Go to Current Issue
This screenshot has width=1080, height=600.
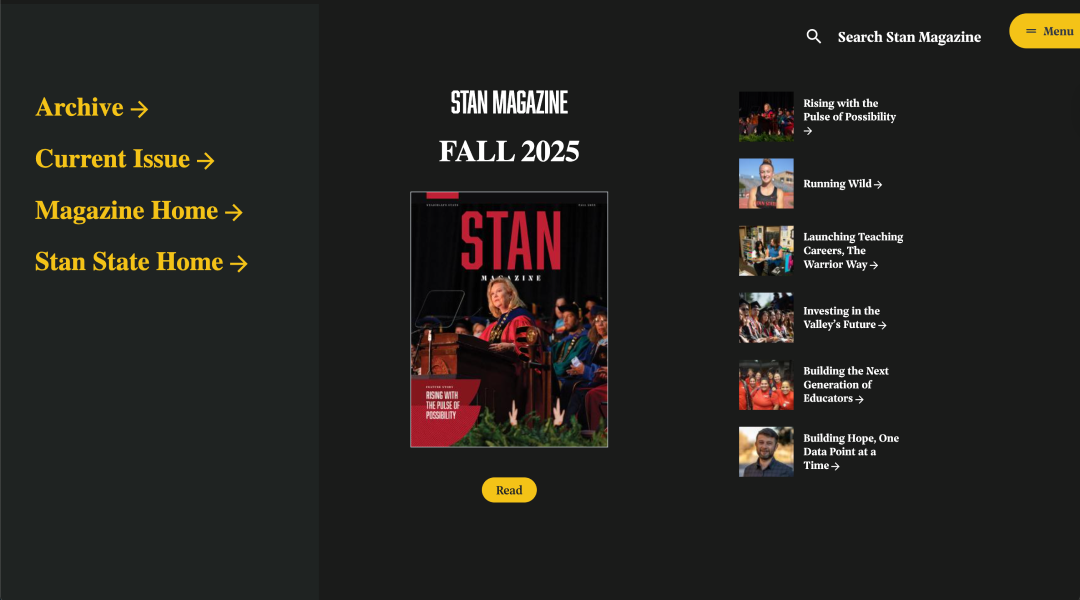pos(125,159)
